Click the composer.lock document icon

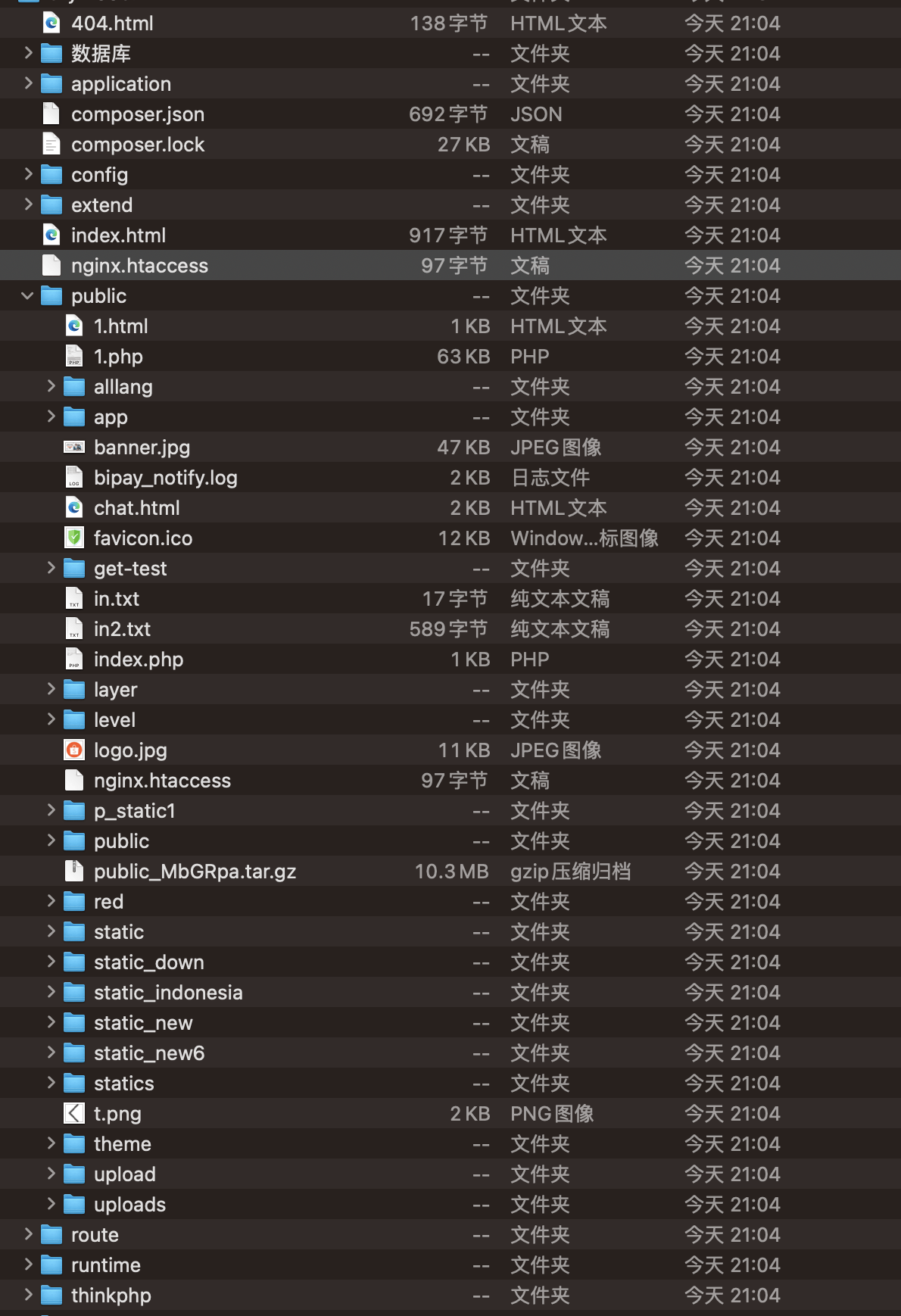point(51,145)
